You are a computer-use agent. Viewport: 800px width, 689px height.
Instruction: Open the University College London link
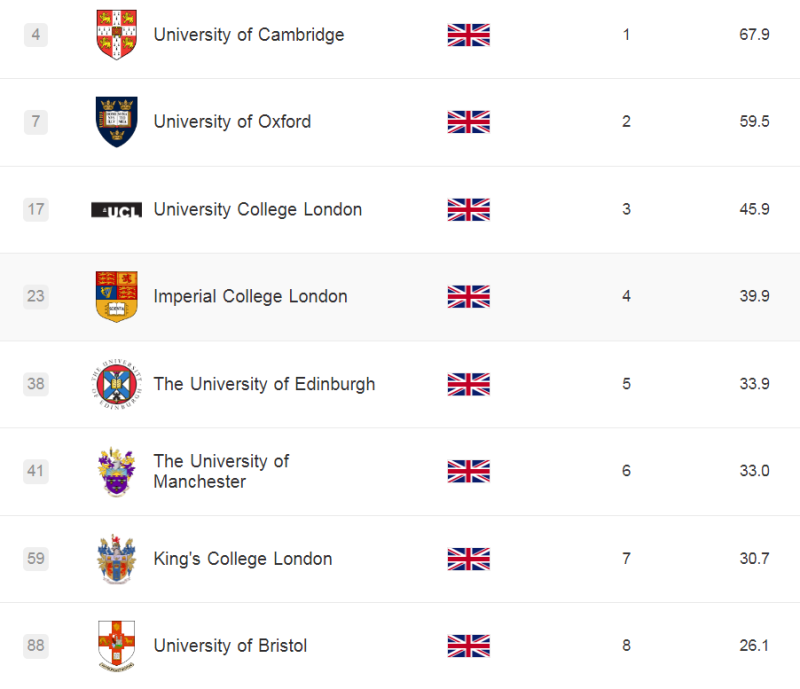tap(257, 210)
